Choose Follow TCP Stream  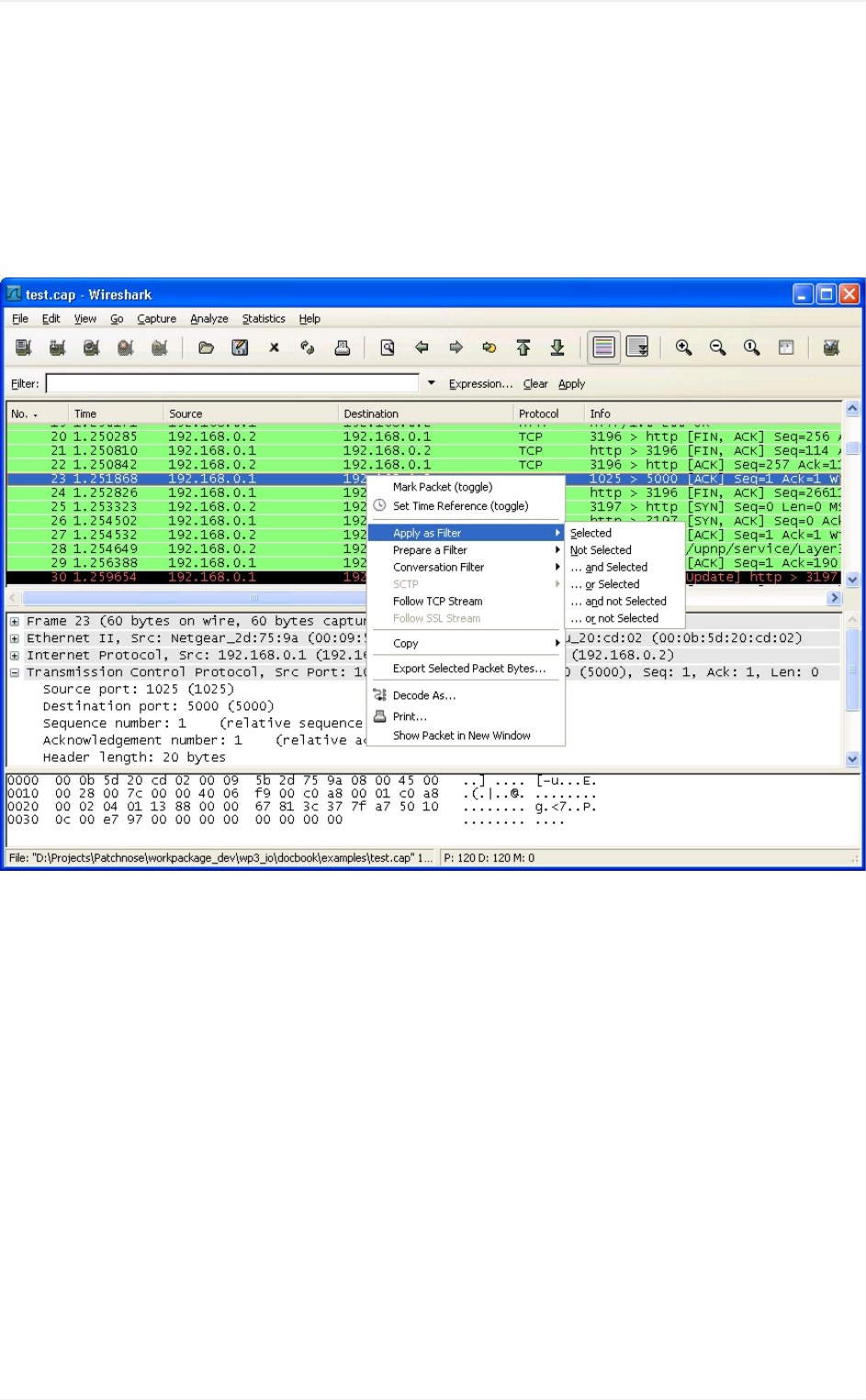point(466,601)
